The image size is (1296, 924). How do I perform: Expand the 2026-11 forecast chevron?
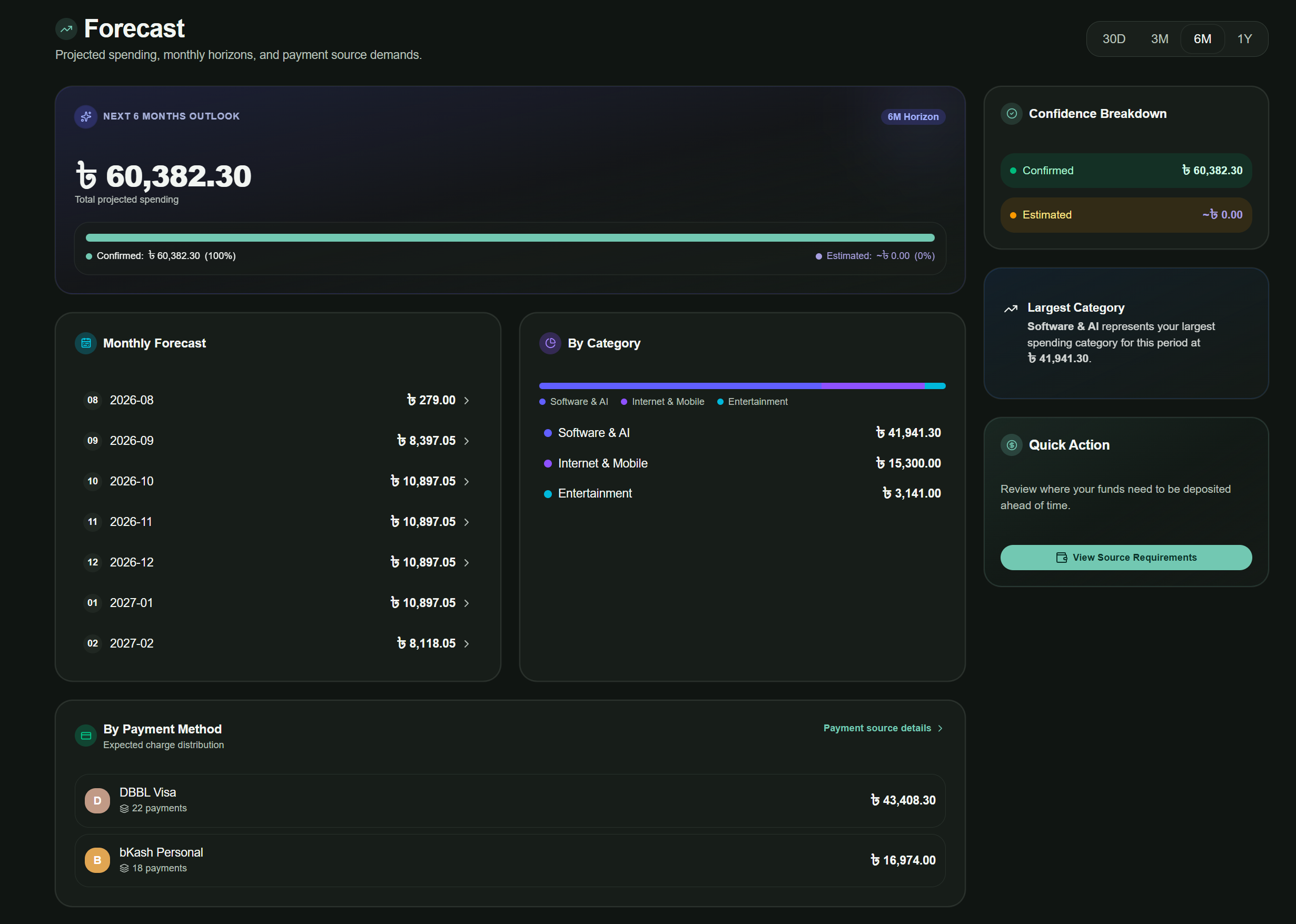(467, 522)
